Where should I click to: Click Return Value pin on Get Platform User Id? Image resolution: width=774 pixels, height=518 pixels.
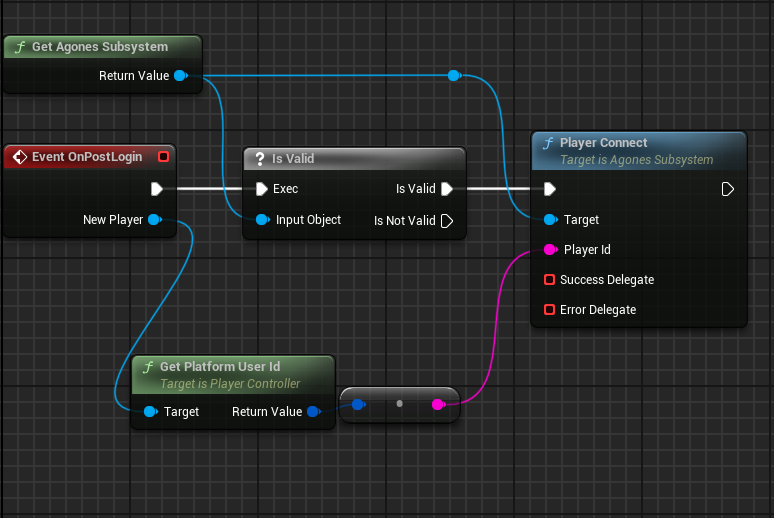[x=313, y=412]
